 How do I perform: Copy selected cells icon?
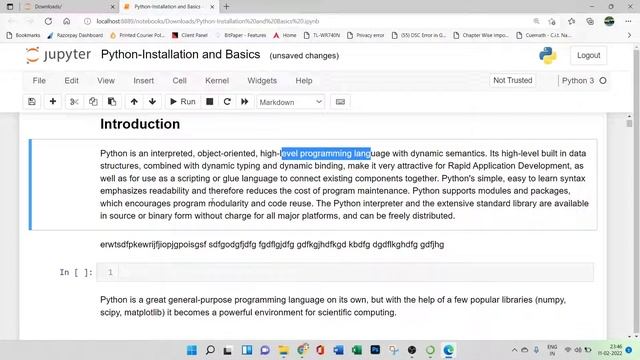pos(93,102)
